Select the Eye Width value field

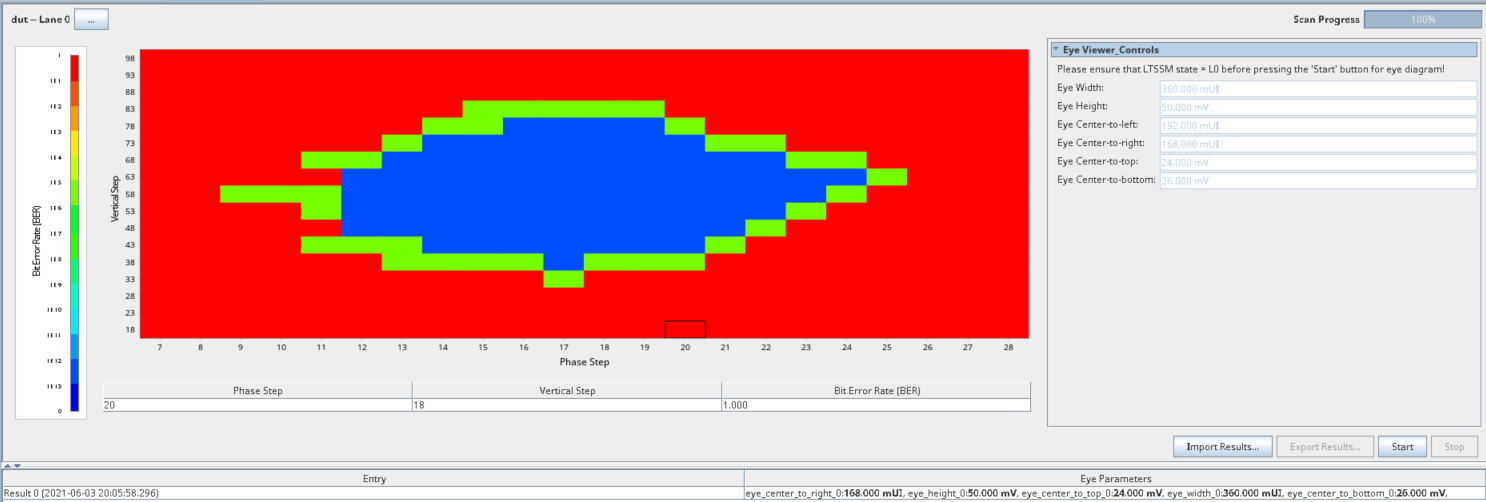click(x=1318, y=89)
